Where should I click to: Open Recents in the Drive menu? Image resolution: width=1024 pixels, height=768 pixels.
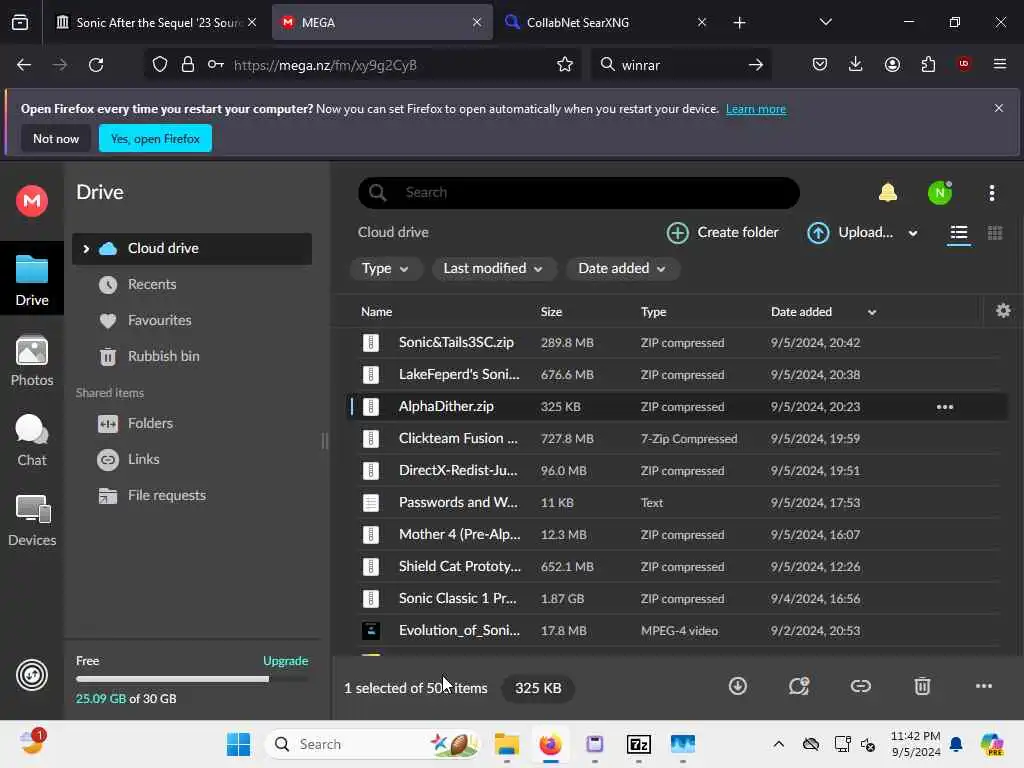click(152, 285)
